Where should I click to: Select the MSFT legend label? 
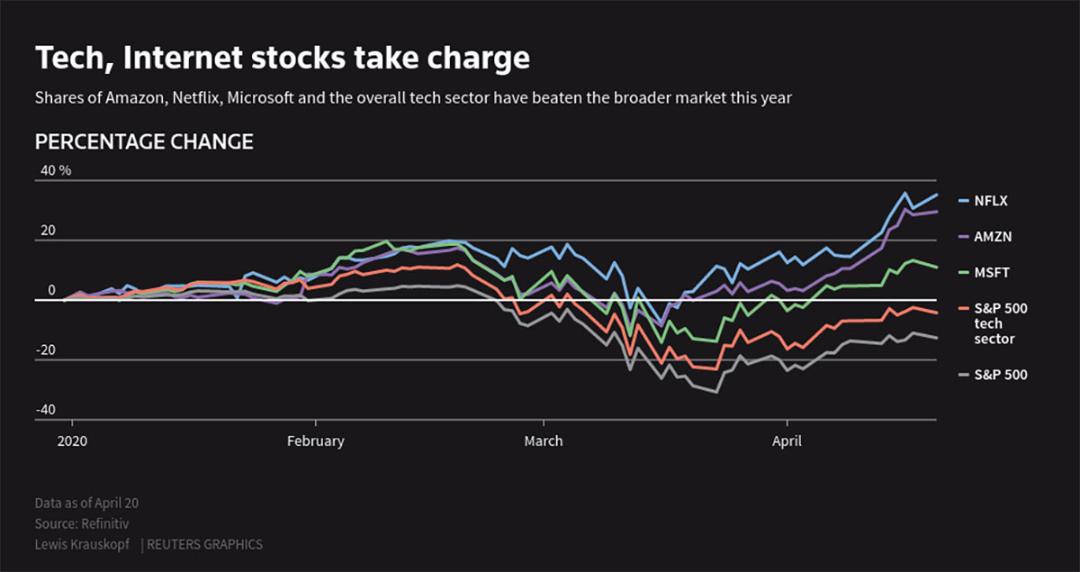992,273
